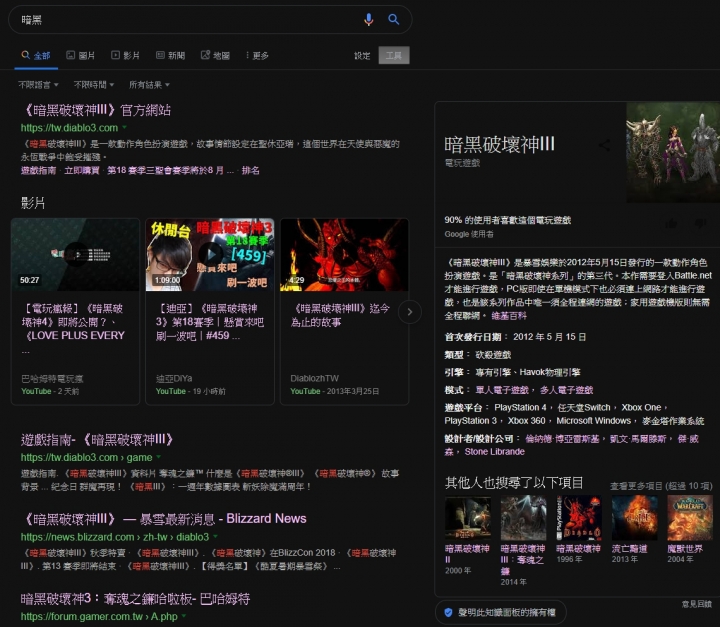720x627 pixels.
Task: Open the 不限語言 language filter dropdown
Action: point(38,85)
